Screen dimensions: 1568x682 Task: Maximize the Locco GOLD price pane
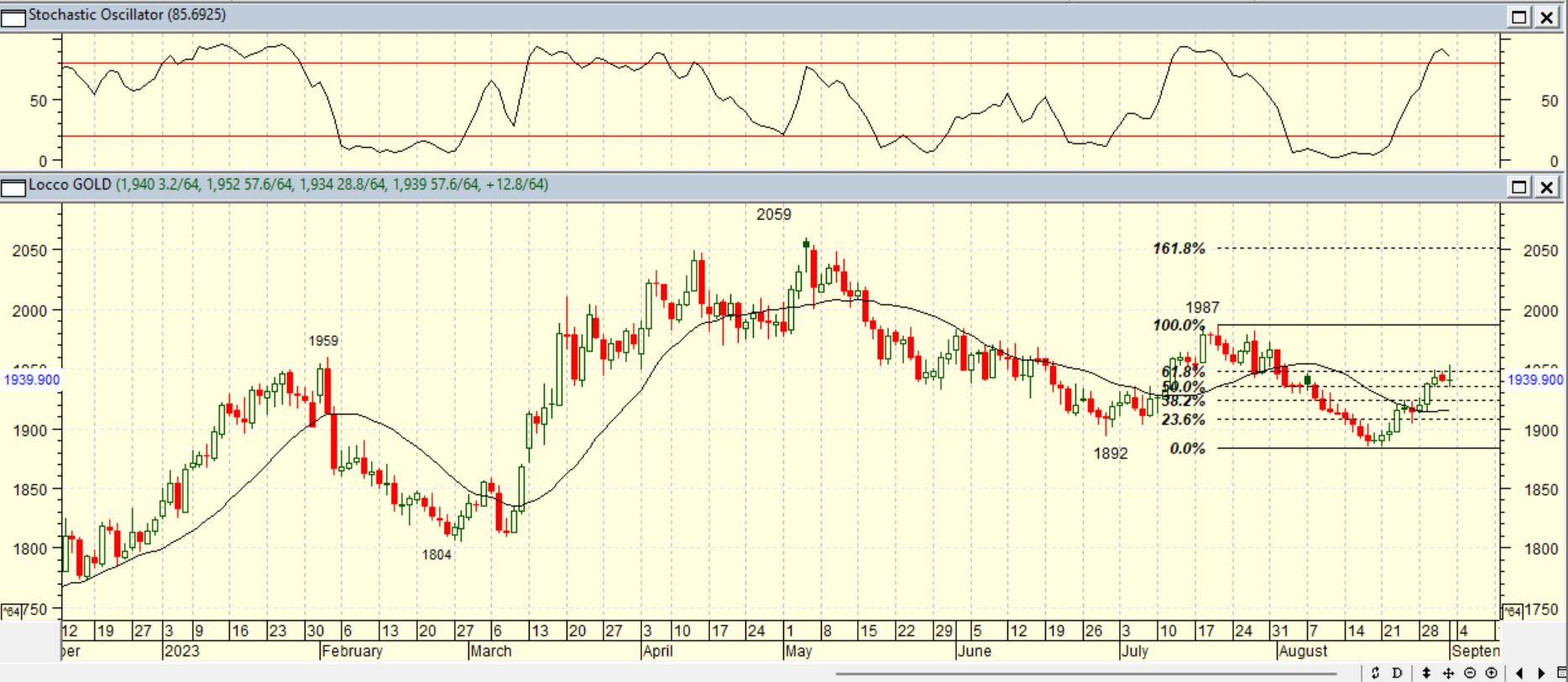[x=1519, y=186]
